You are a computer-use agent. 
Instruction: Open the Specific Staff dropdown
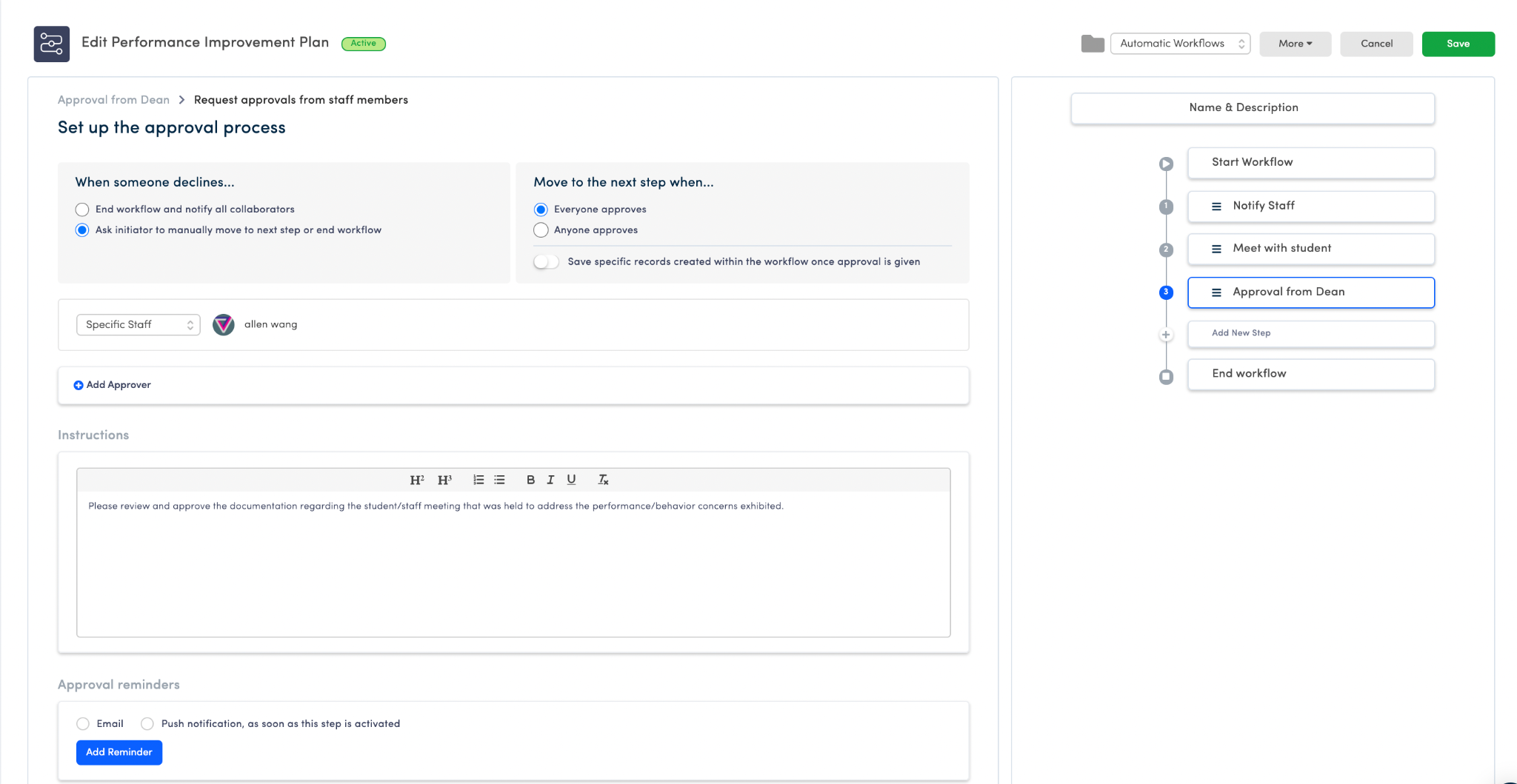(x=139, y=324)
